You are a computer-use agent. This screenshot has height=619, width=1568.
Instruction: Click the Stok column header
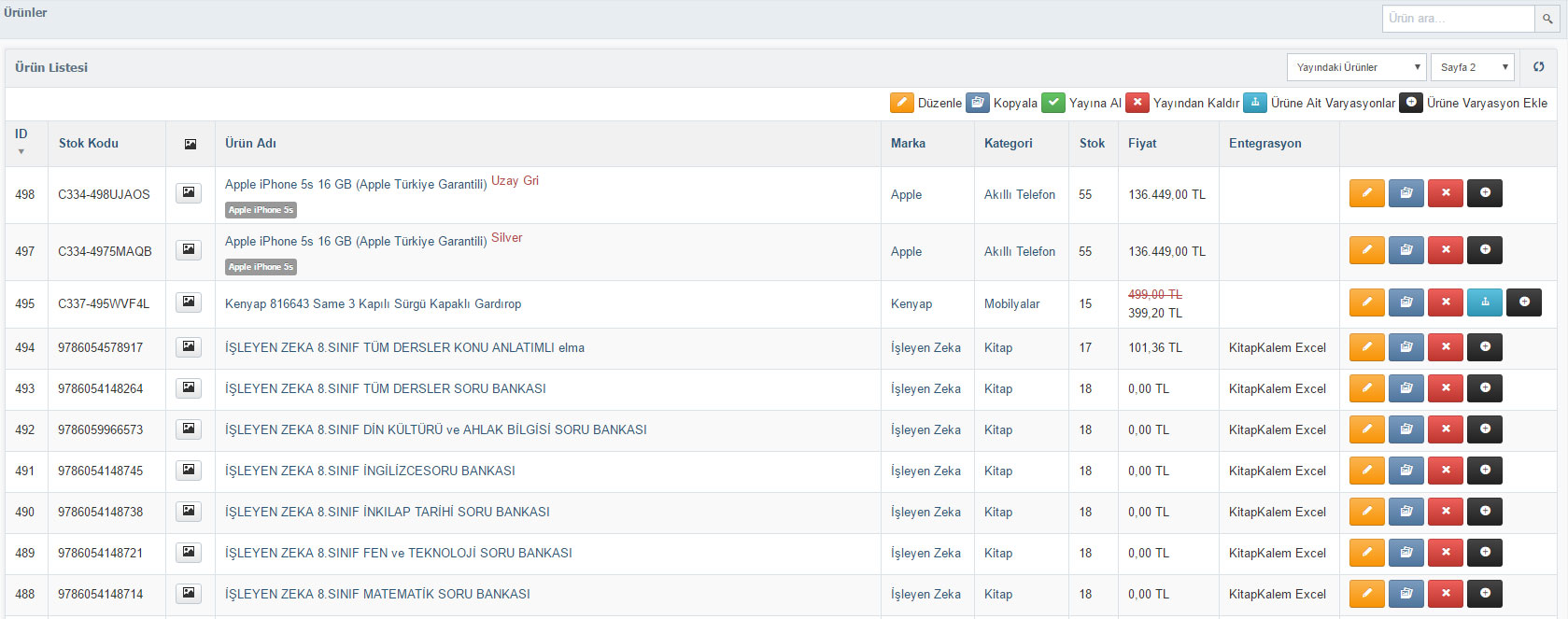pos(1092,143)
